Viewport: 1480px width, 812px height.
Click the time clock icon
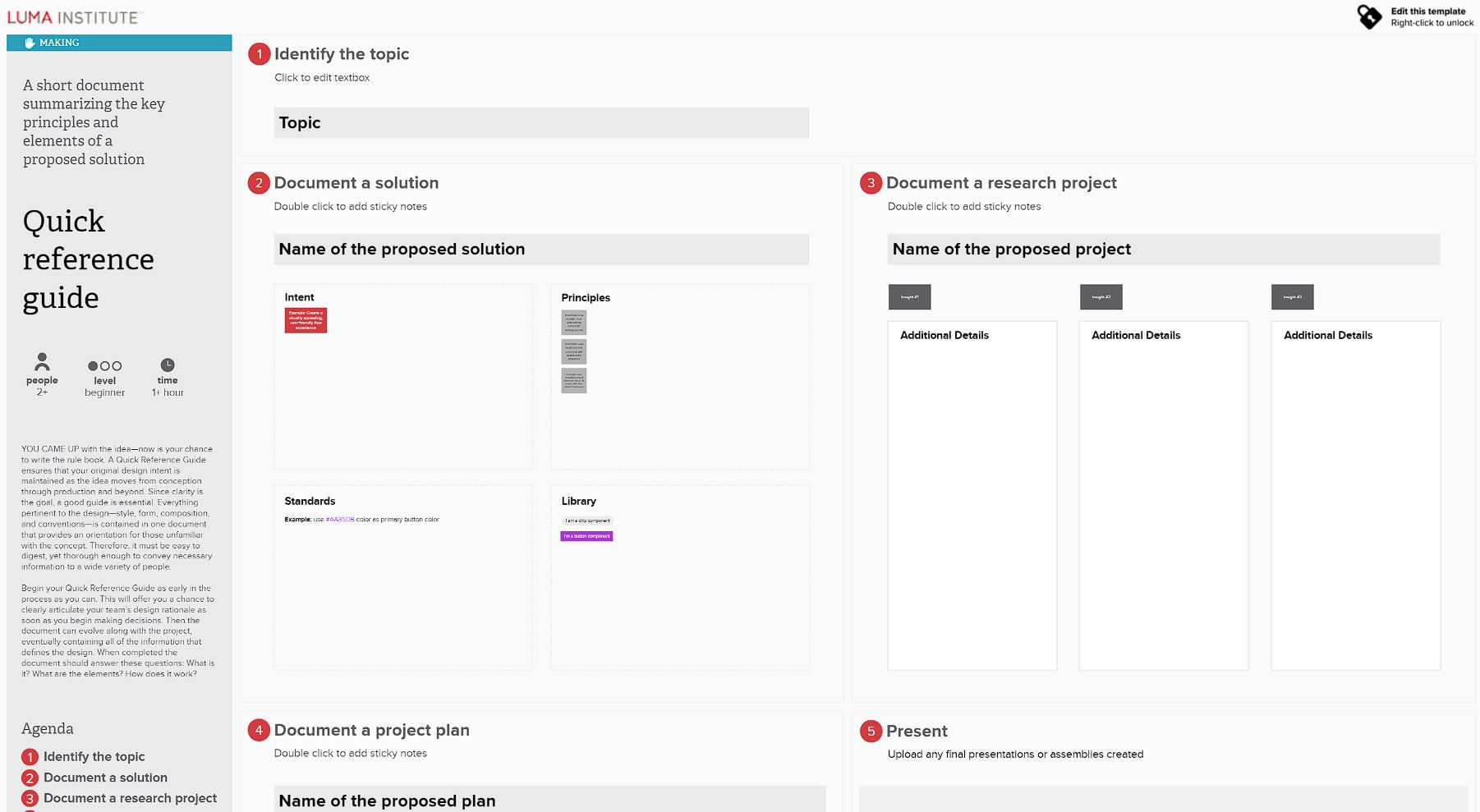click(168, 365)
